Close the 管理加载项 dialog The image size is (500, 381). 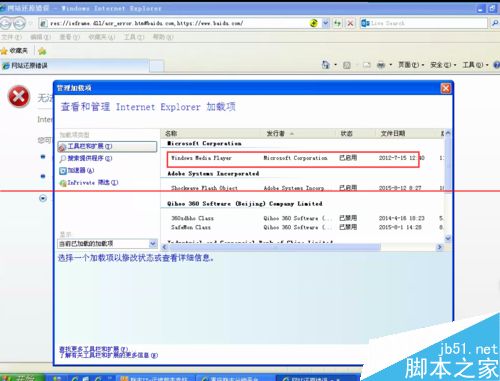tap(446, 88)
